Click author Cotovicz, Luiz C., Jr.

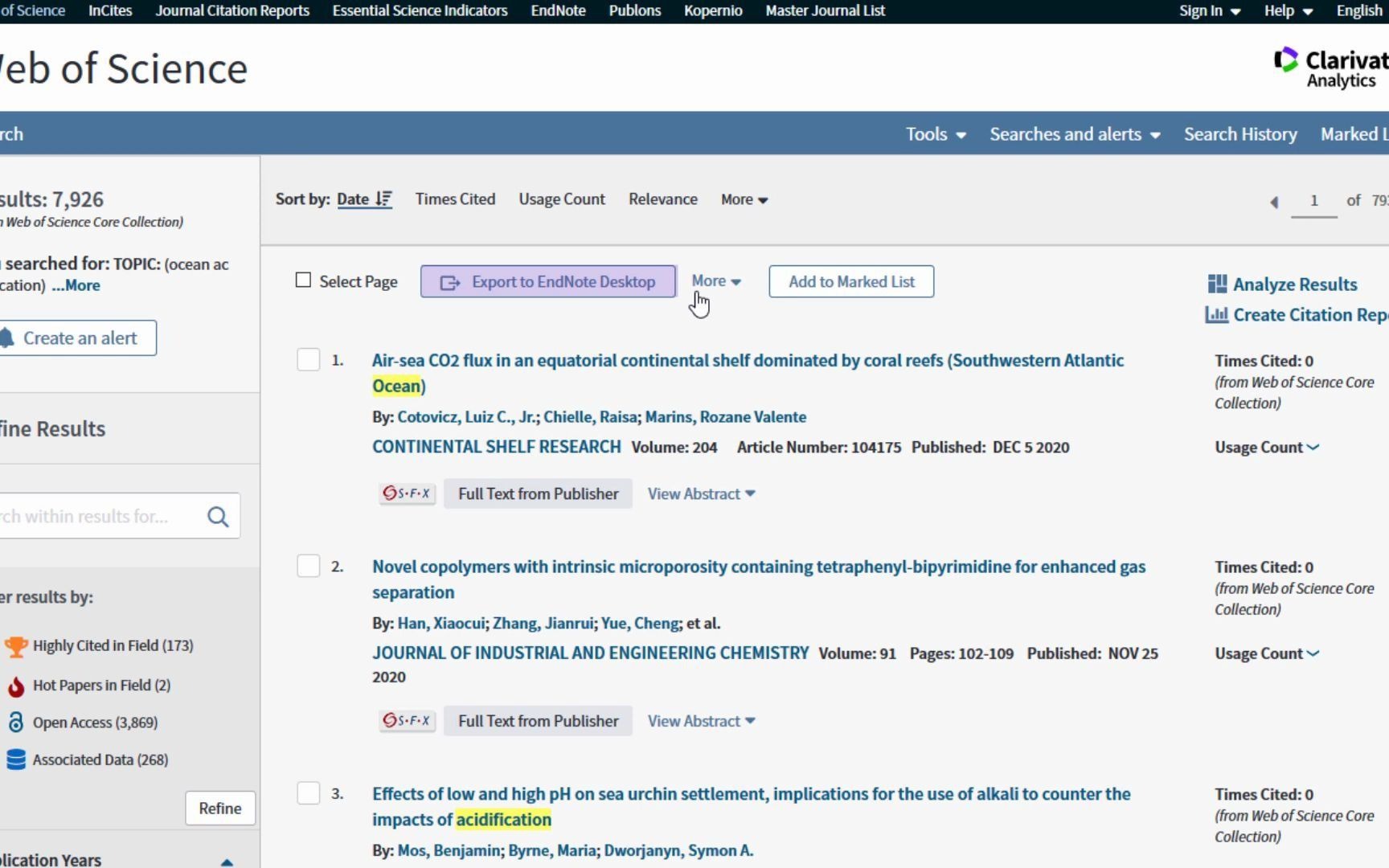pos(467,417)
